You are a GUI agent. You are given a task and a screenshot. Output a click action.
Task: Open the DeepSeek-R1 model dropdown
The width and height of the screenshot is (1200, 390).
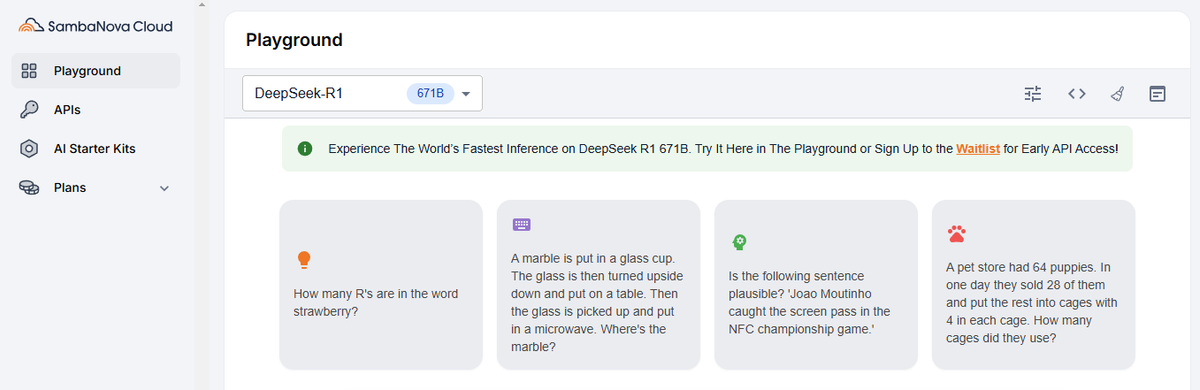(362, 93)
